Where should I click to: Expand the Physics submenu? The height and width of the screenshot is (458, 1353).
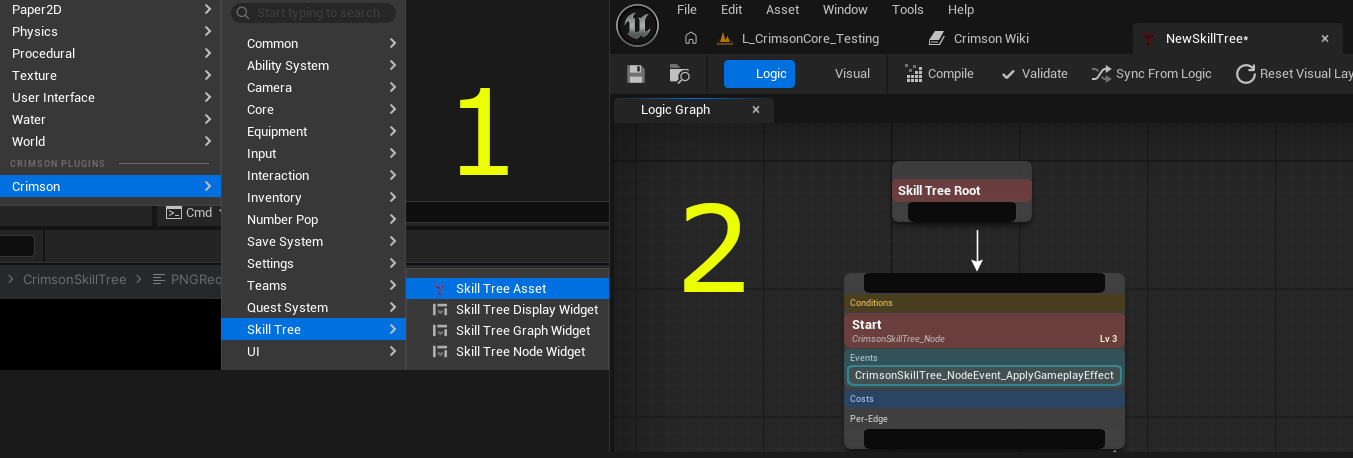[x=110, y=32]
